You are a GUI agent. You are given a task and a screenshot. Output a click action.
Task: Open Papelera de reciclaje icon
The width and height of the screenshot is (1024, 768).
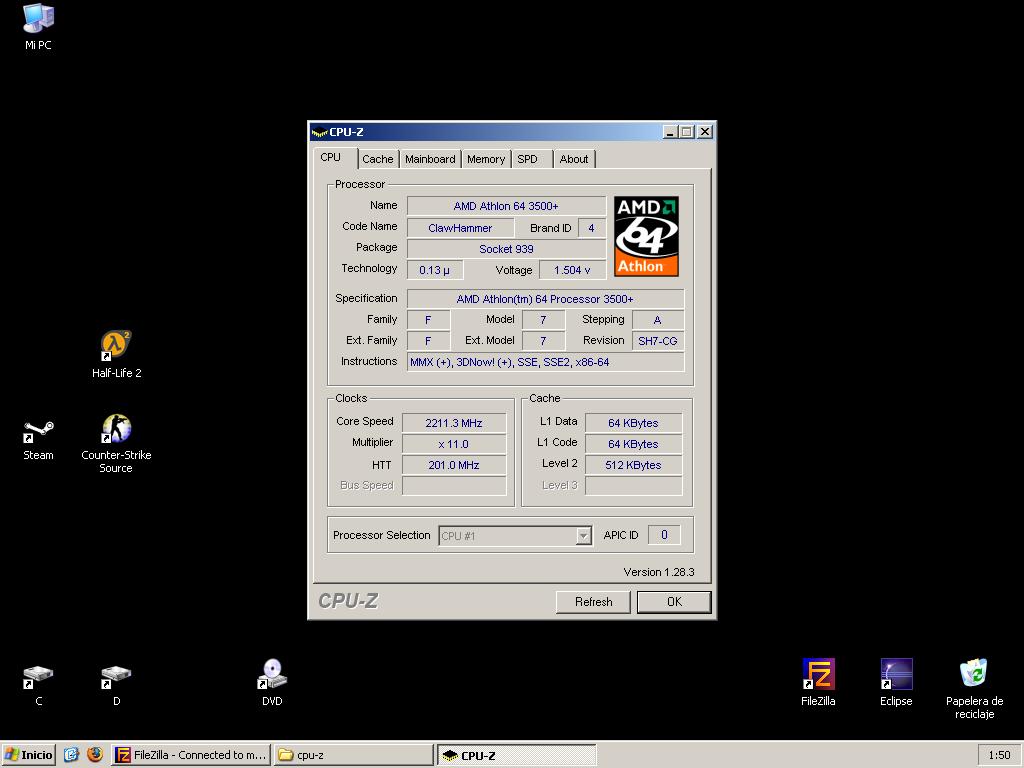coord(974,688)
